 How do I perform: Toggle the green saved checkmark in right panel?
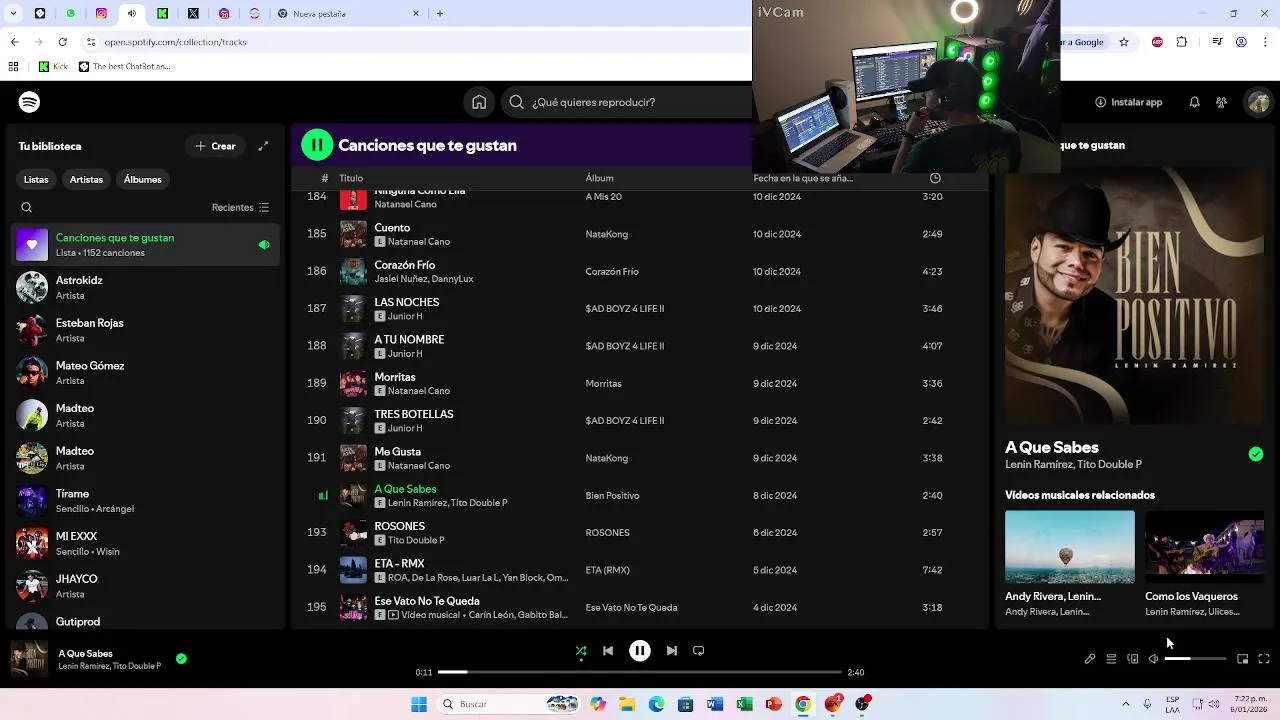point(1256,454)
